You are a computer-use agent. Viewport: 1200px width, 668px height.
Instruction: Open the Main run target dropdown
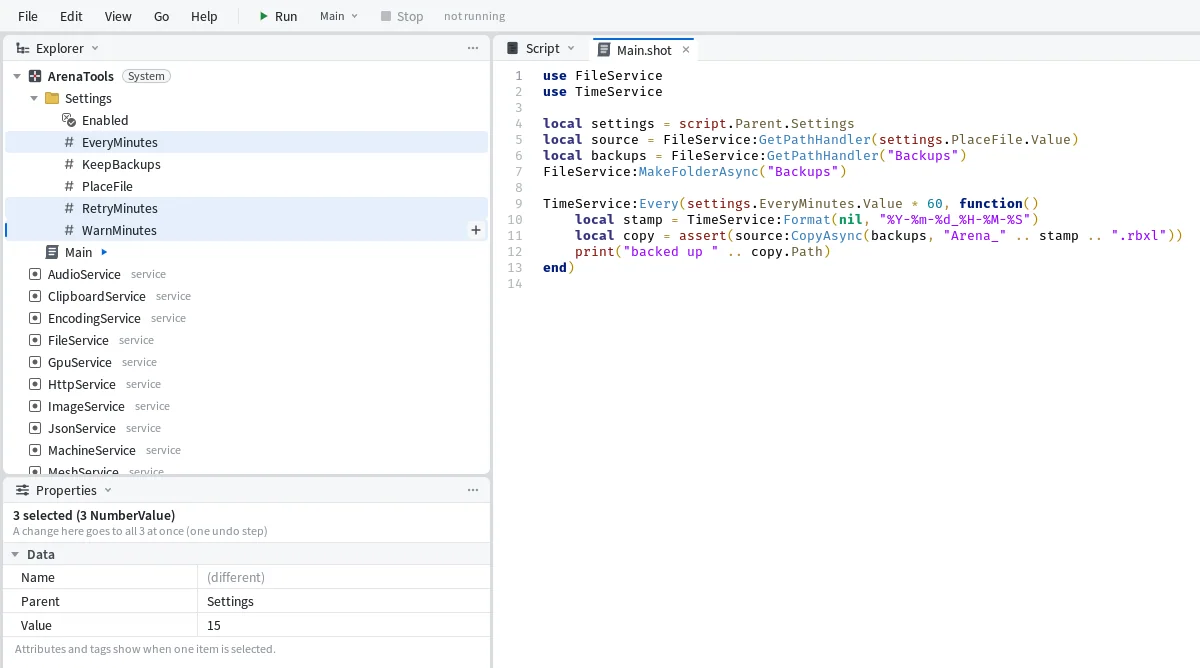pos(339,16)
